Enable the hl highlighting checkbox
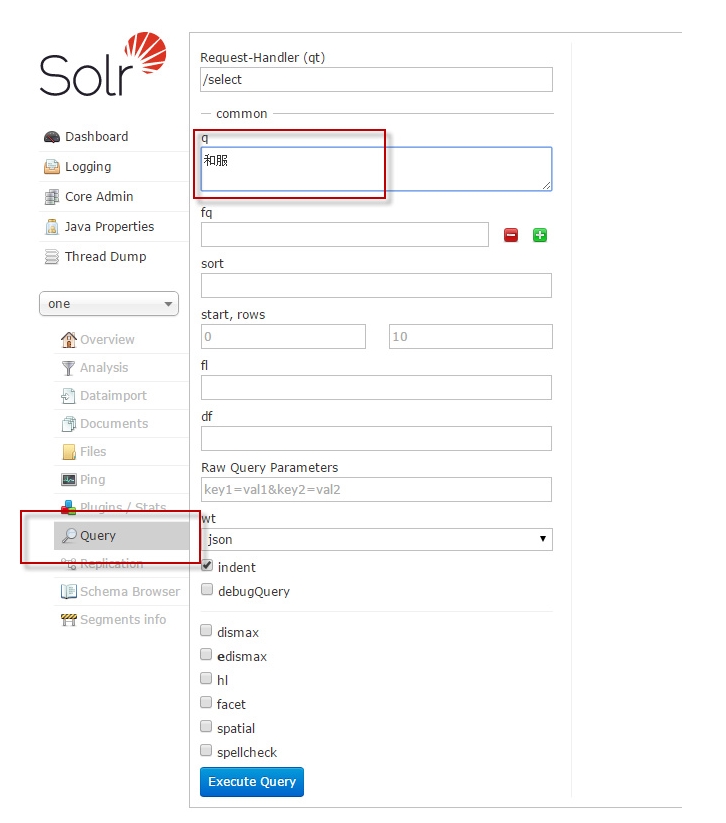726x823 pixels. [x=206, y=679]
